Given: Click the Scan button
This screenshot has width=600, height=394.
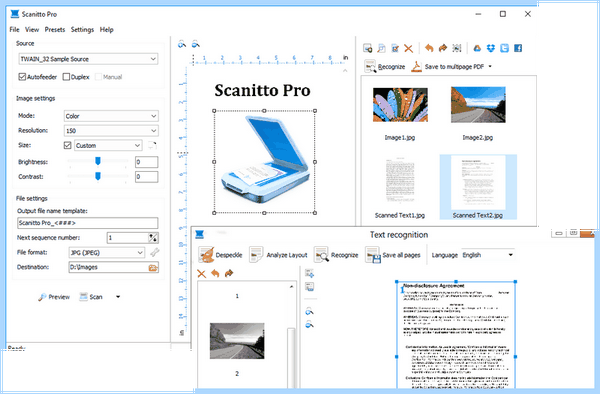Looking at the screenshot, I should pos(91,297).
